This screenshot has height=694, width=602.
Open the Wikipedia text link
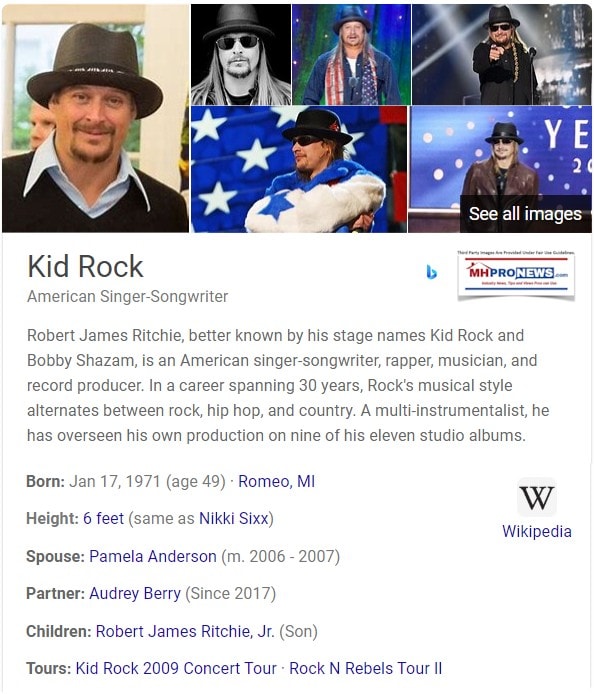[x=536, y=531]
